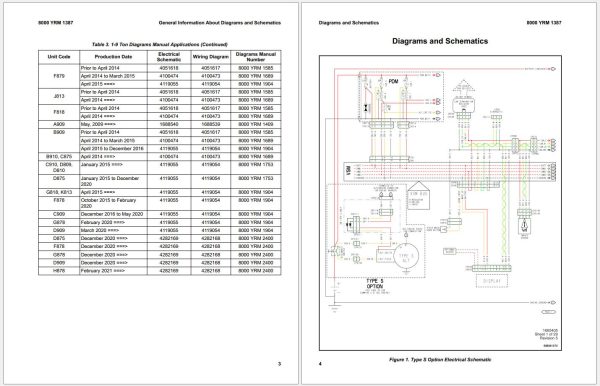The image size is (600, 386).
Task: Click the 'C910, D809, D810' unit code cell
Action: pyautogui.click(x=59, y=168)
